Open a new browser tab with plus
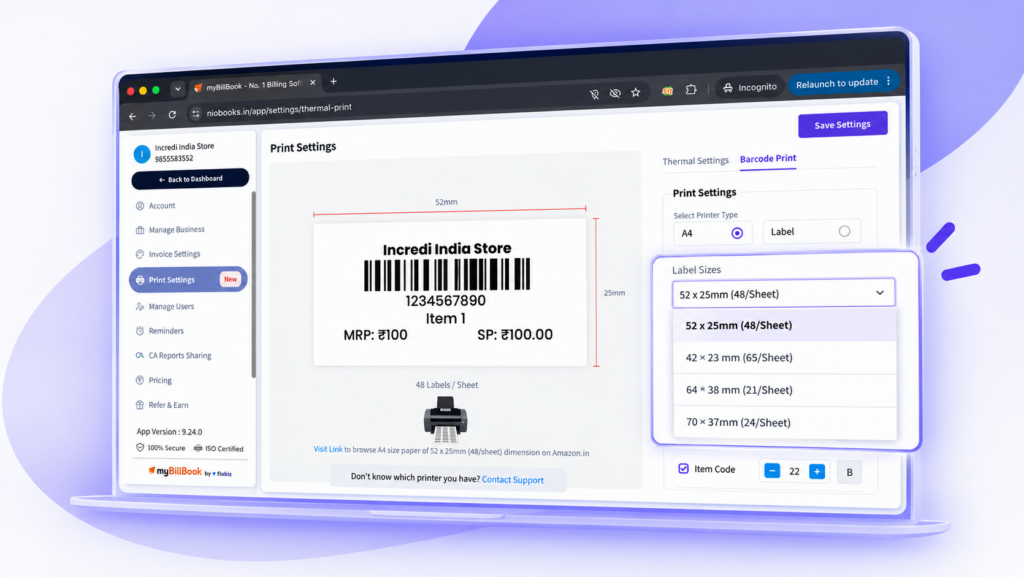This screenshot has width=1024, height=577. click(334, 82)
